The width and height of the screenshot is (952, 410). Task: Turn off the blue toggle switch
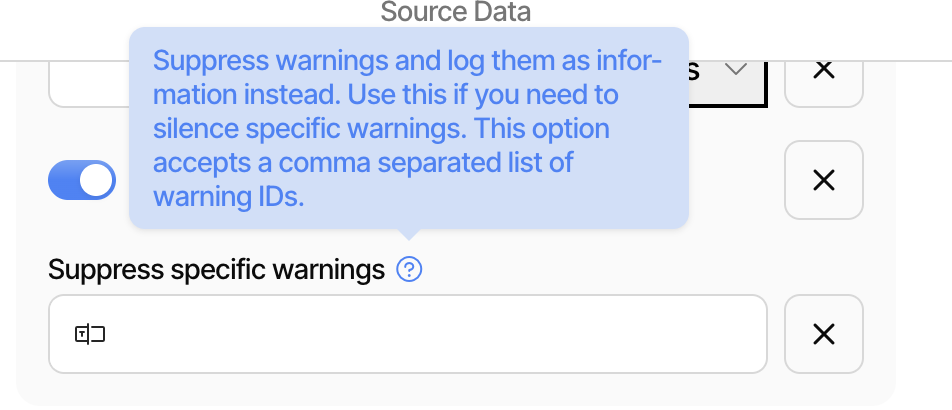point(82,181)
